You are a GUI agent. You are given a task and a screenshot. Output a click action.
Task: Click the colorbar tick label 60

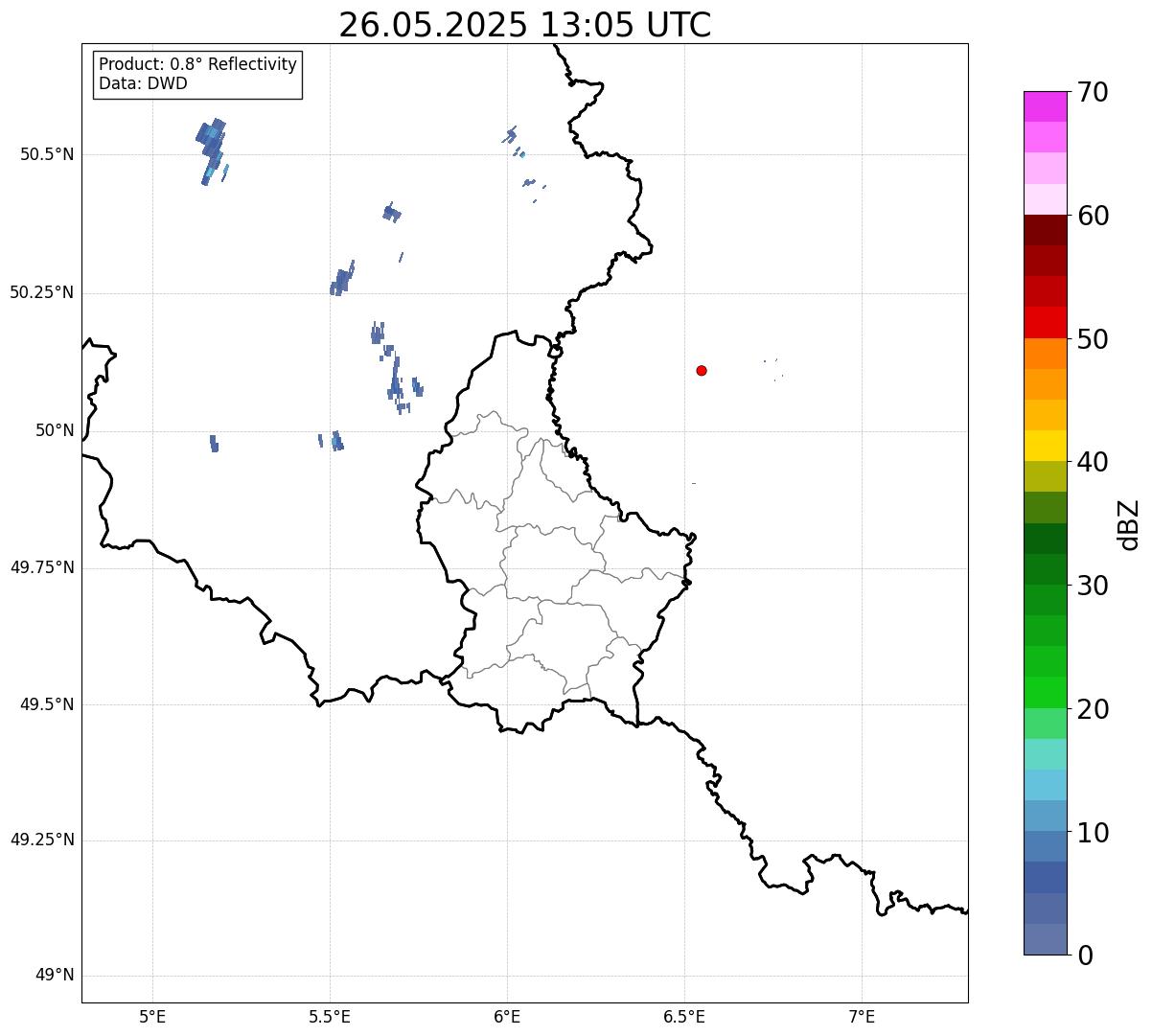tap(1093, 216)
